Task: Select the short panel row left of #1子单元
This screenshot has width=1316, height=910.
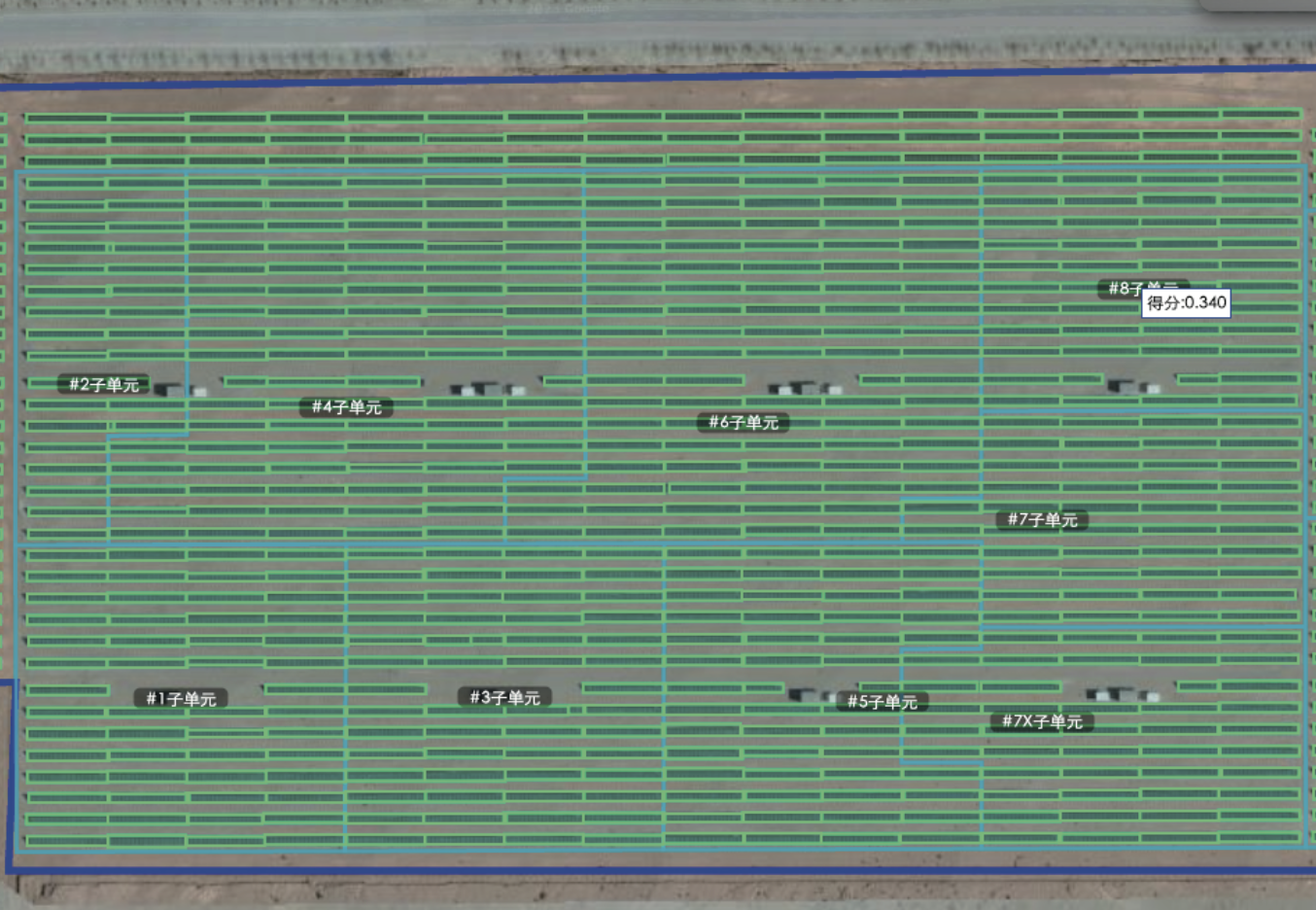Action: tap(66, 690)
